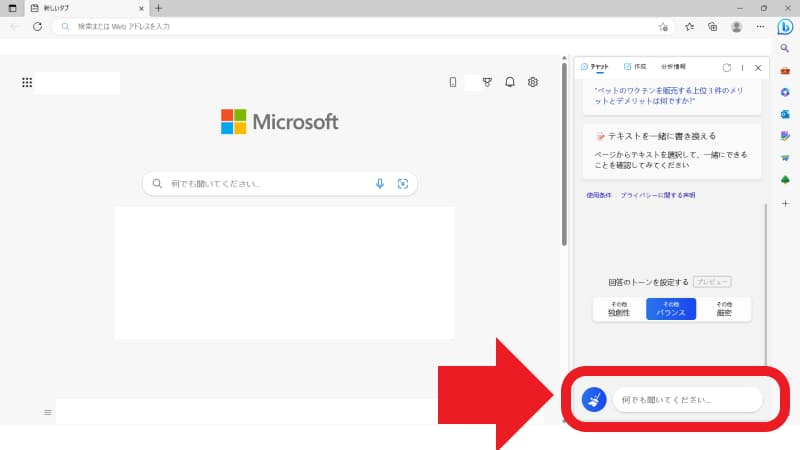The image size is (800, 450).
Task: Select the 独創性 tone option
Action: coord(619,309)
